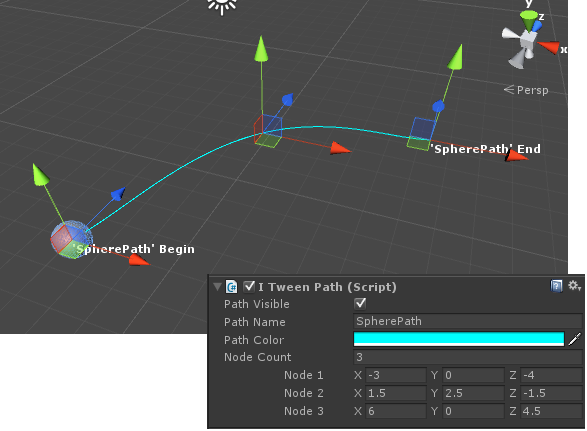Toggle the Persp projection label

(x=526, y=90)
